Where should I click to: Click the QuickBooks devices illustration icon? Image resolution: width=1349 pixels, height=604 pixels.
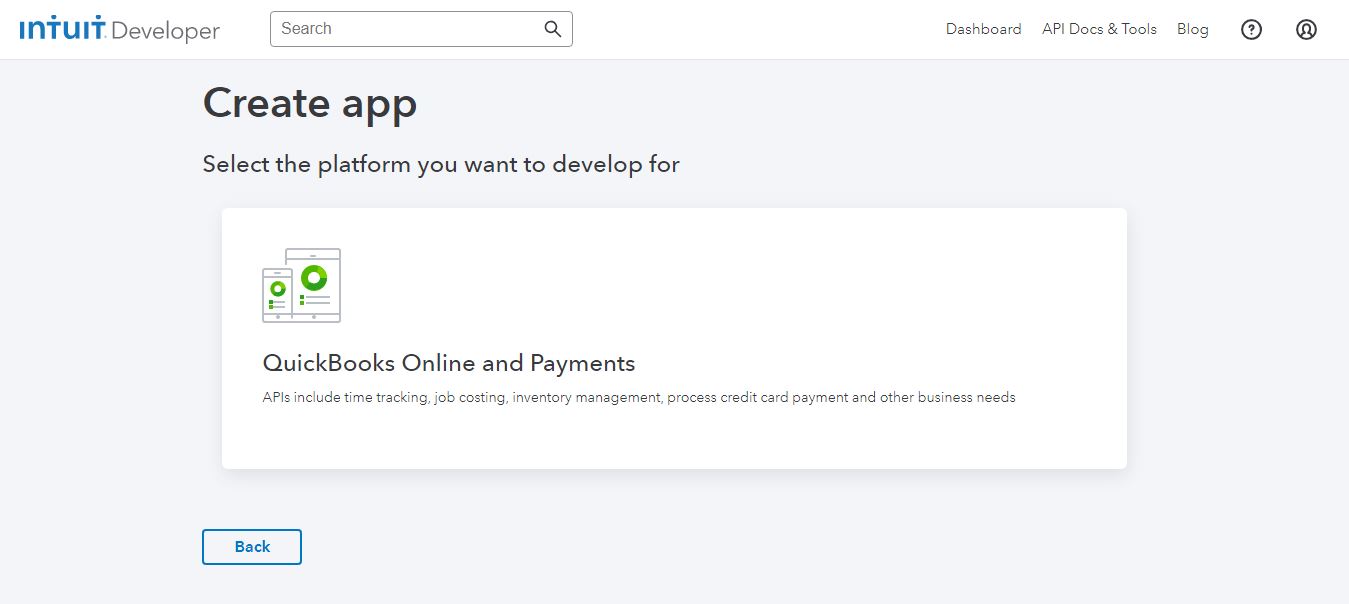point(301,285)
